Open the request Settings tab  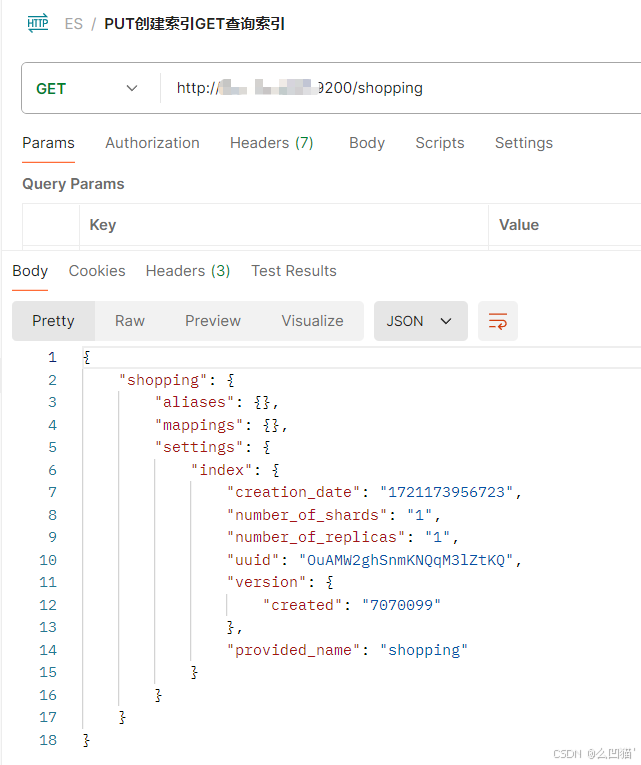[x=524, y=143]
